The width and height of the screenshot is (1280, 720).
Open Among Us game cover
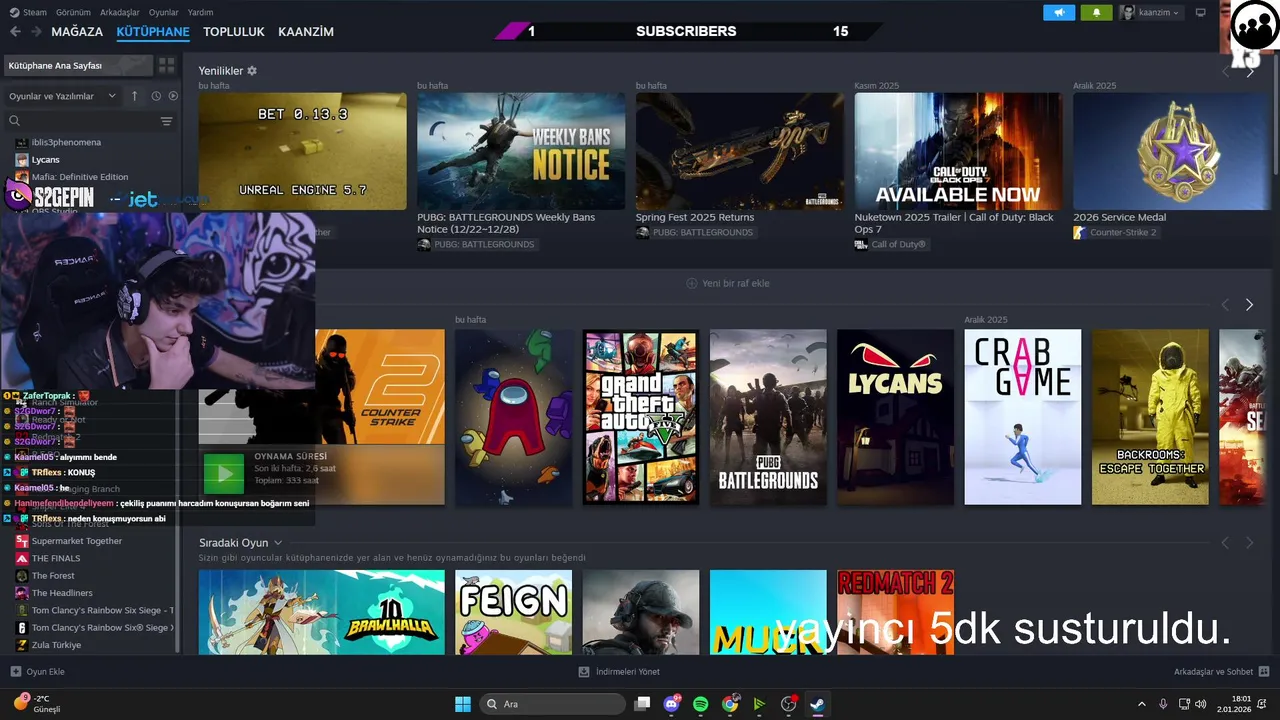pos(513,417)
